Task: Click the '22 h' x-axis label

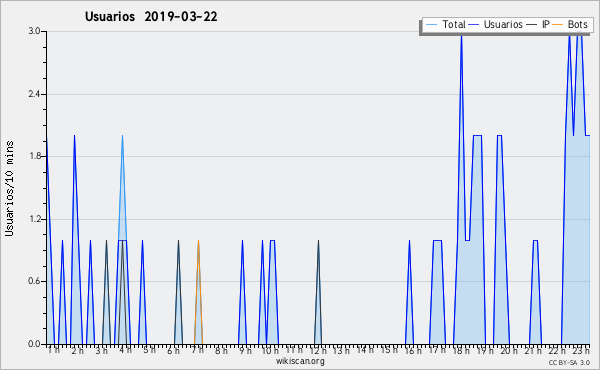Action: [557, 350]
